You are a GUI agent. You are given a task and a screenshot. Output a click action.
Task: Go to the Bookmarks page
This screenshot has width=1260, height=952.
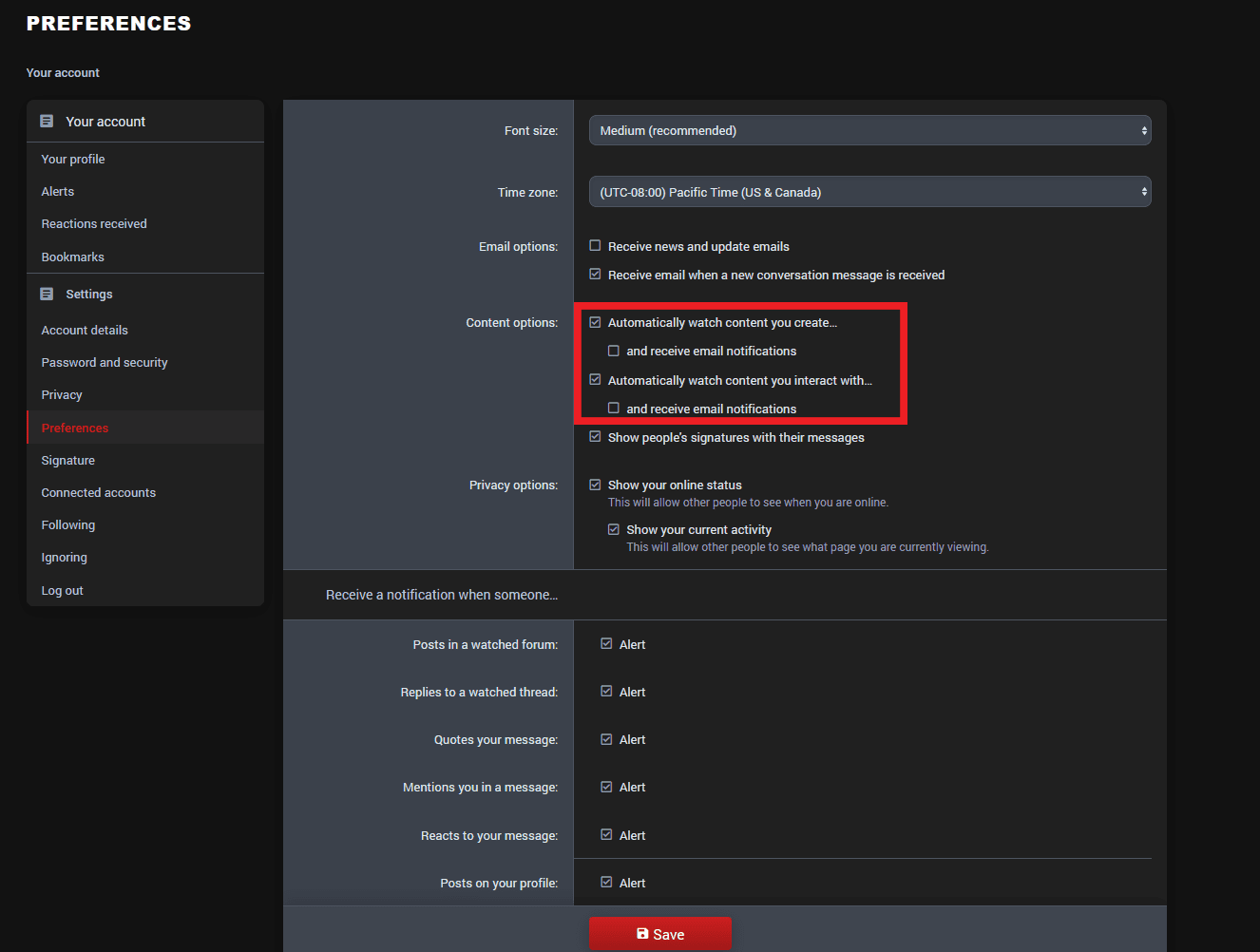click(x=73, y=257)
